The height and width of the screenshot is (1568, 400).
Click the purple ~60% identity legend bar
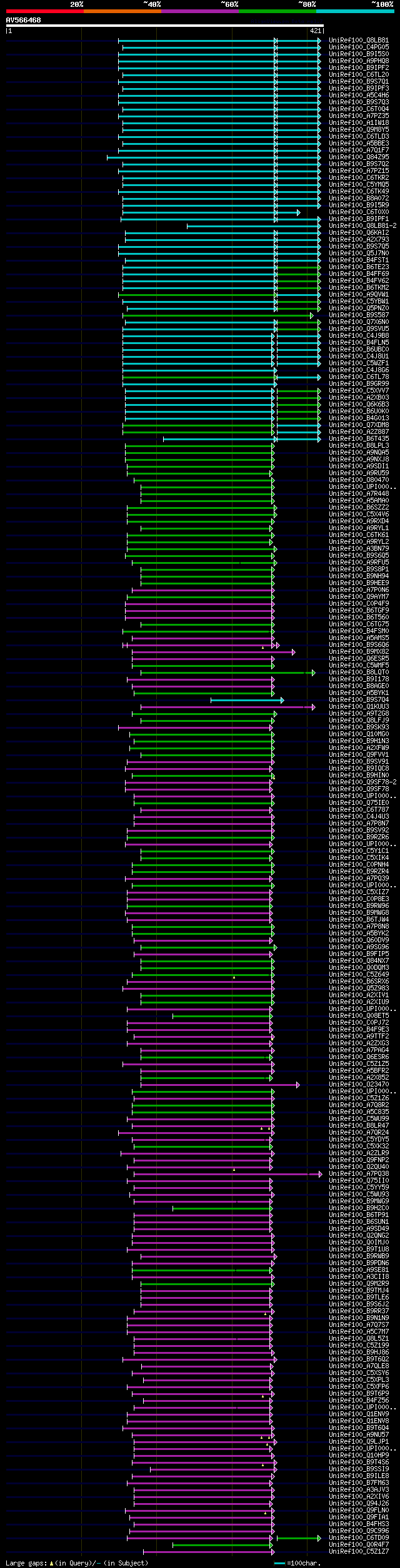(200, 11)
